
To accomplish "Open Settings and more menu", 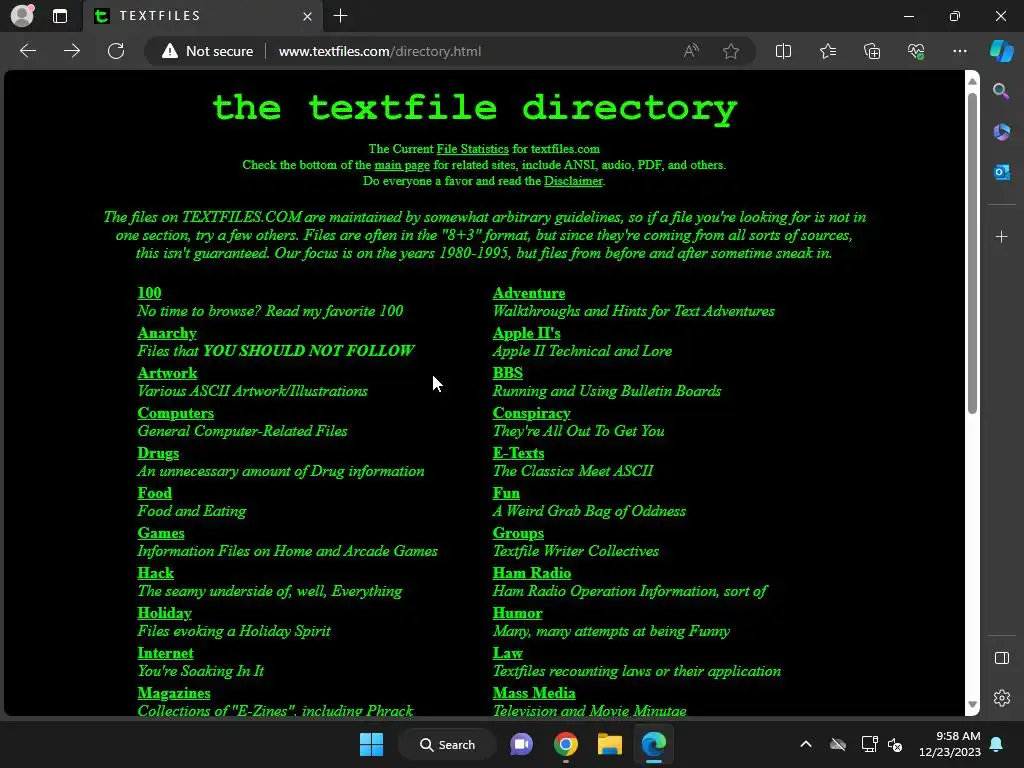I will pos(959,51).
